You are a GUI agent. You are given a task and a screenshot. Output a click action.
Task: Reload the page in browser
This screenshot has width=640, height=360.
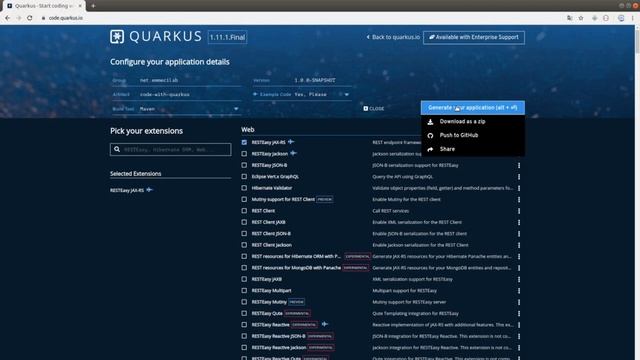tap(29, 18)
